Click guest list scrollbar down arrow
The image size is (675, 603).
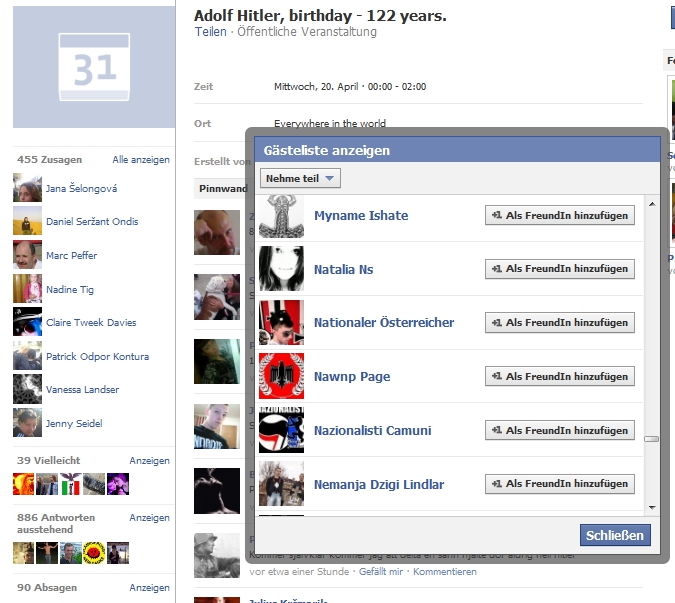click(652, 508)
